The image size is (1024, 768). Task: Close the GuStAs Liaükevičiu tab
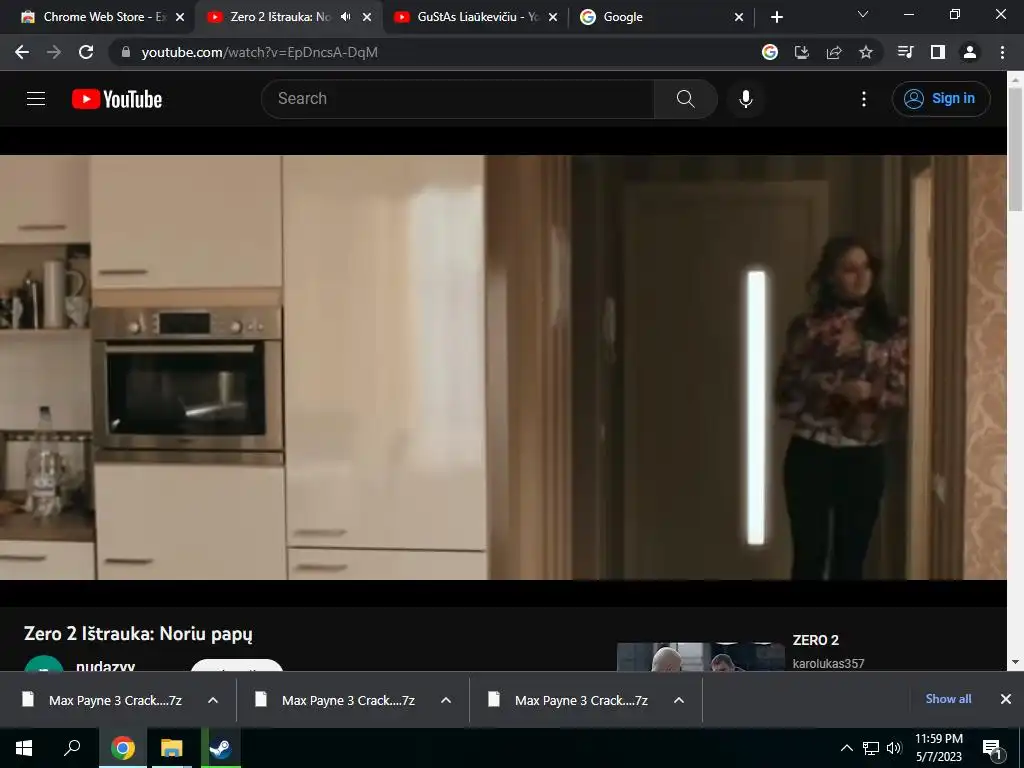[553, 17]
